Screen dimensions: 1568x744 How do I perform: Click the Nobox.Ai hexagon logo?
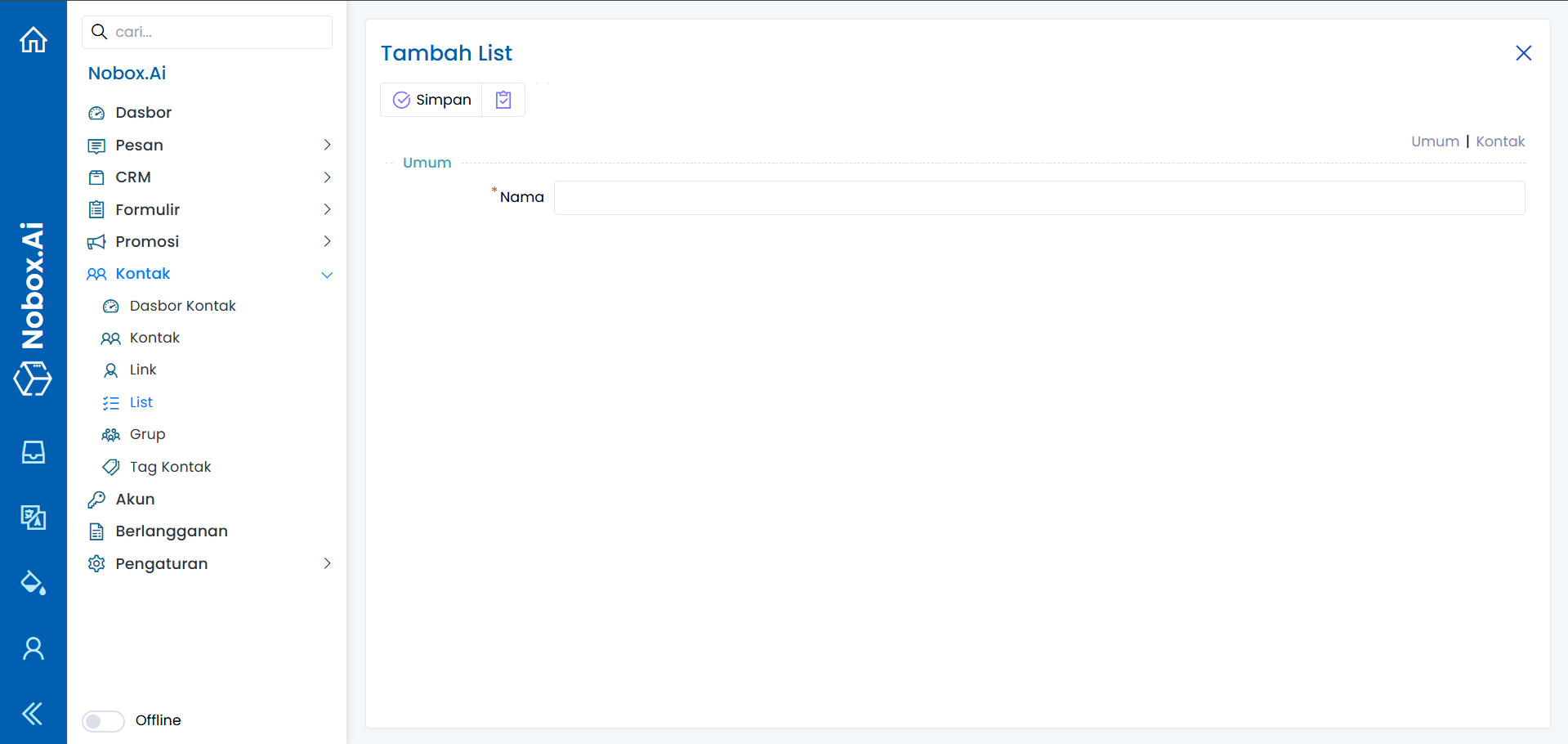[33, 379]
